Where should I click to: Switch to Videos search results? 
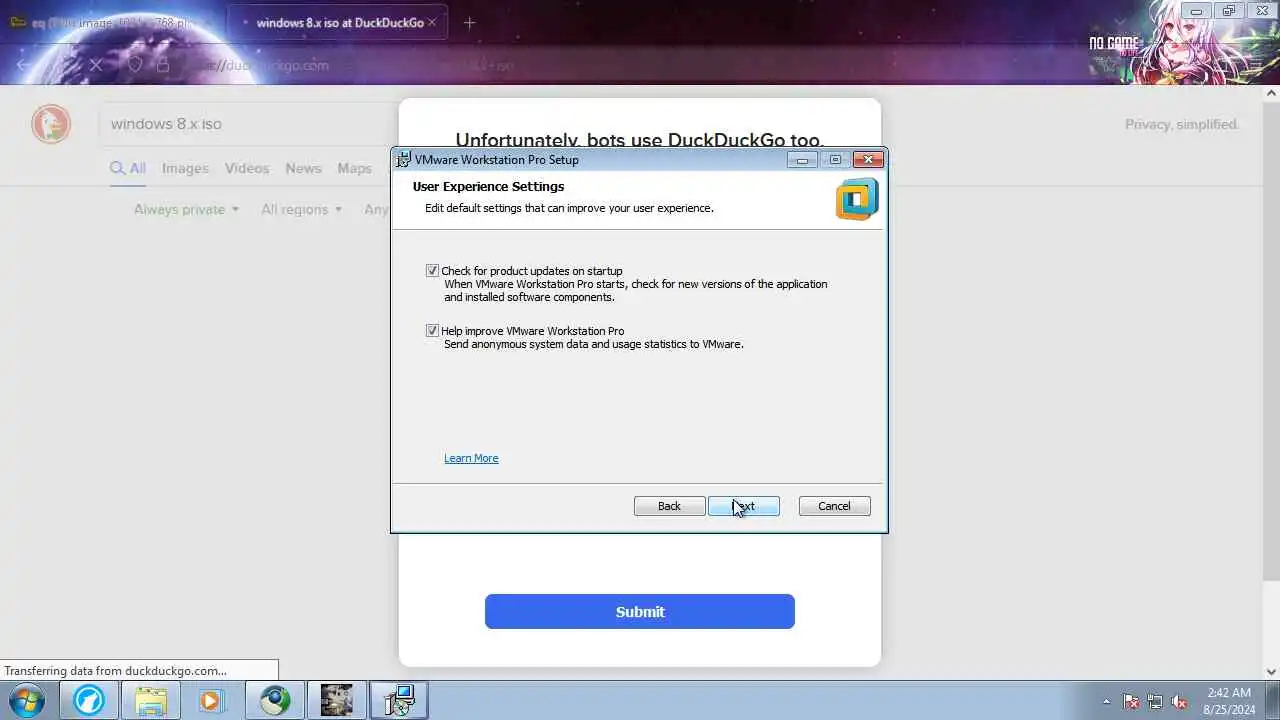pos(247,168)
